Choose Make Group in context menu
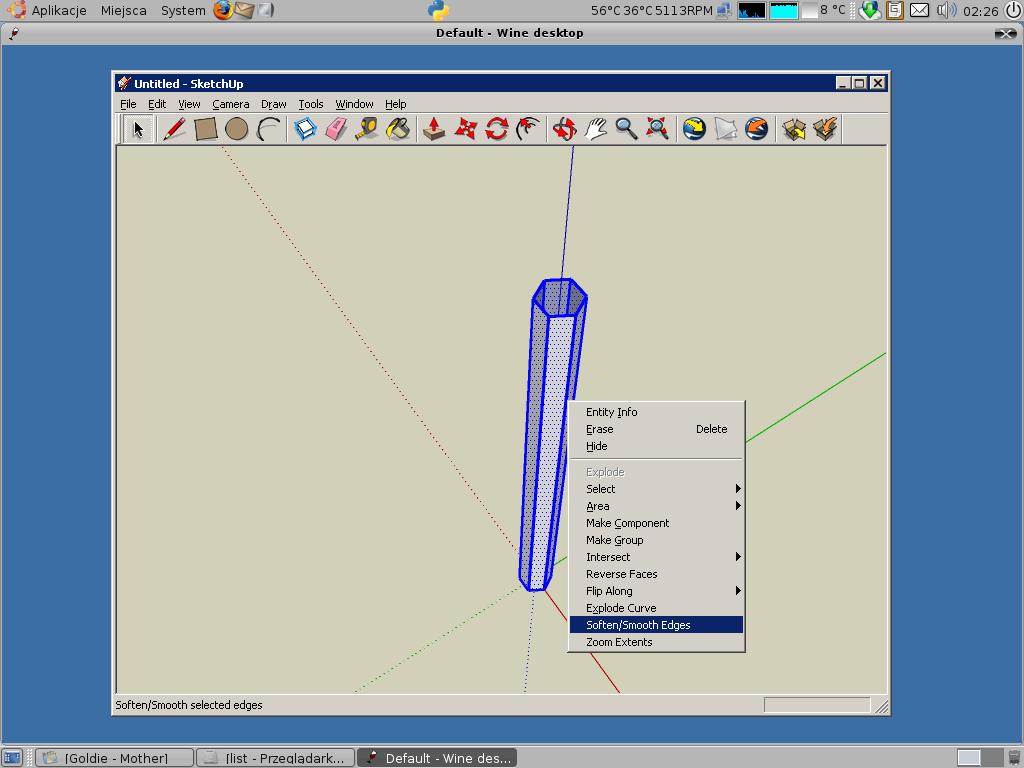1024x768 pixels. (x=656, y=540)
